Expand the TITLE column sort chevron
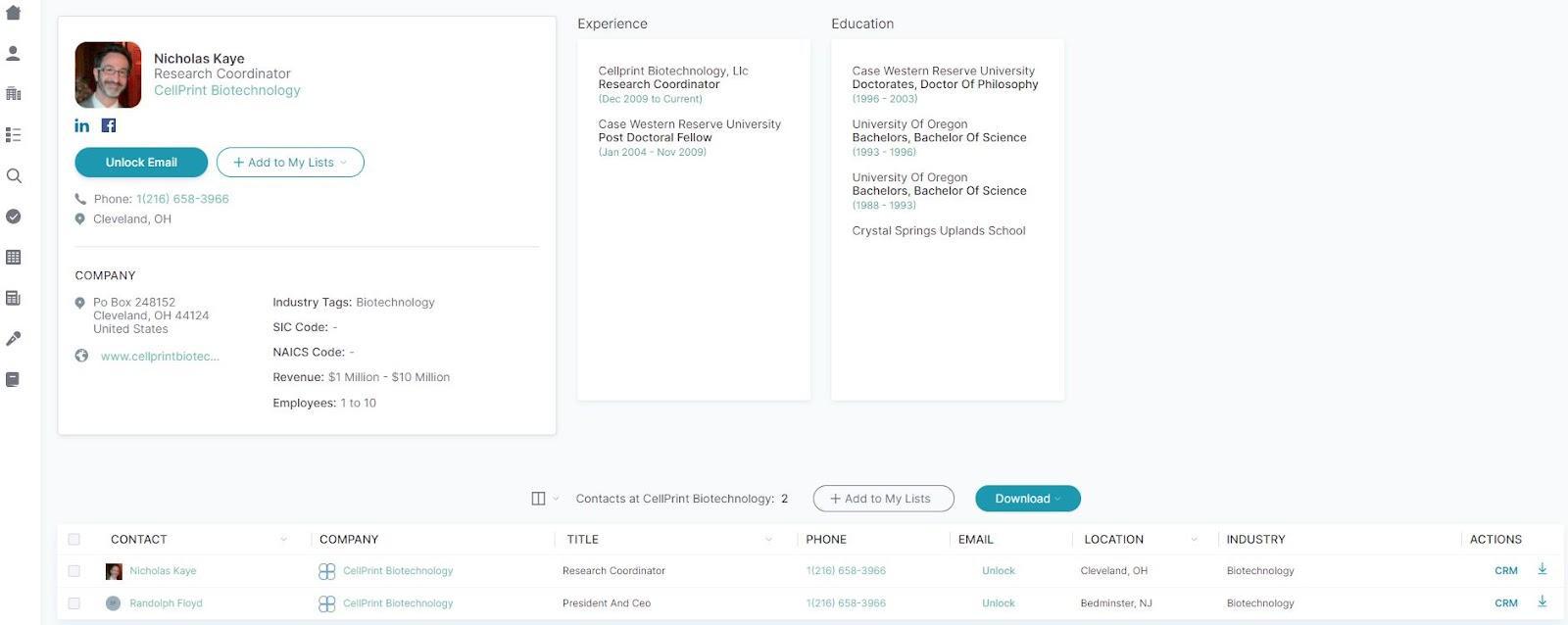The image size is (1568, 625). pos(768,540)
